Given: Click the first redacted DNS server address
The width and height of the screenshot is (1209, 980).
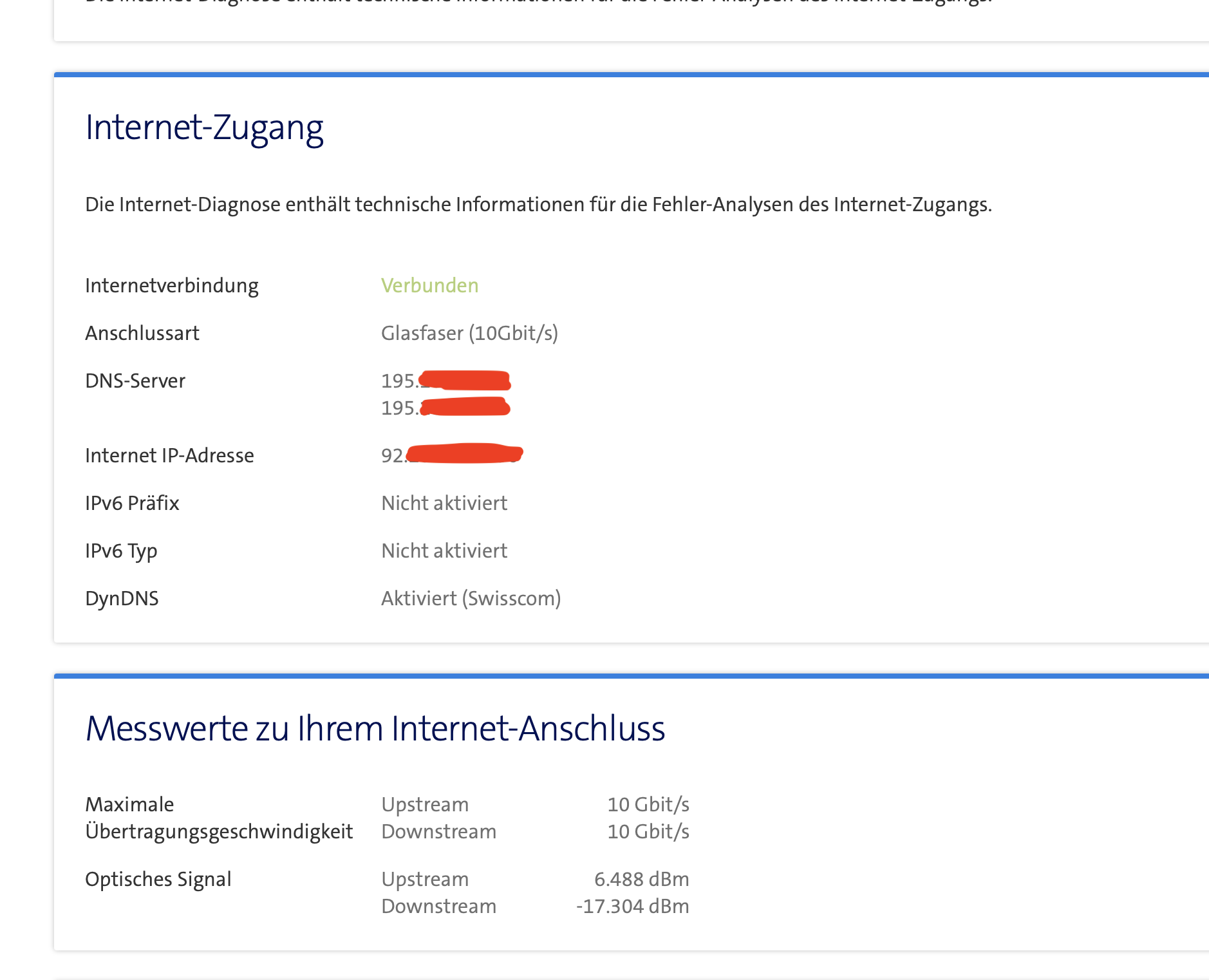Looking at the screenshot, I should [445, 381].
